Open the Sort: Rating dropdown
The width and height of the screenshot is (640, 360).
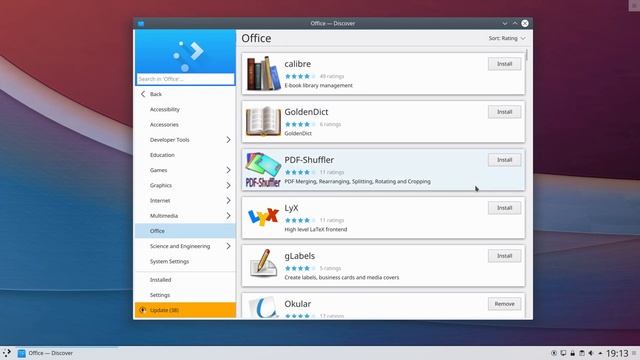pyautogui.click(x=507, y=38)
